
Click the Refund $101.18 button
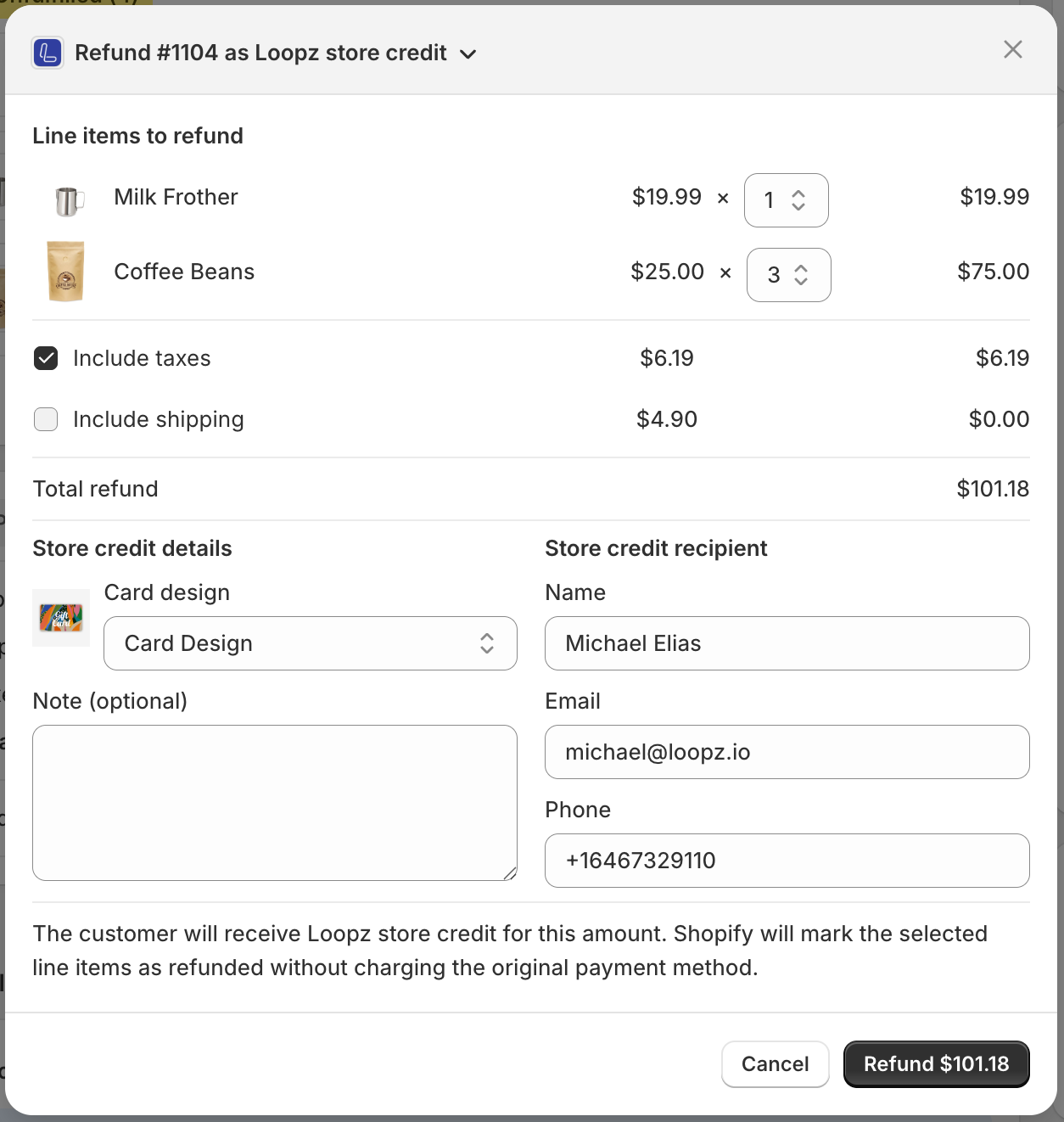[937, 1064]
